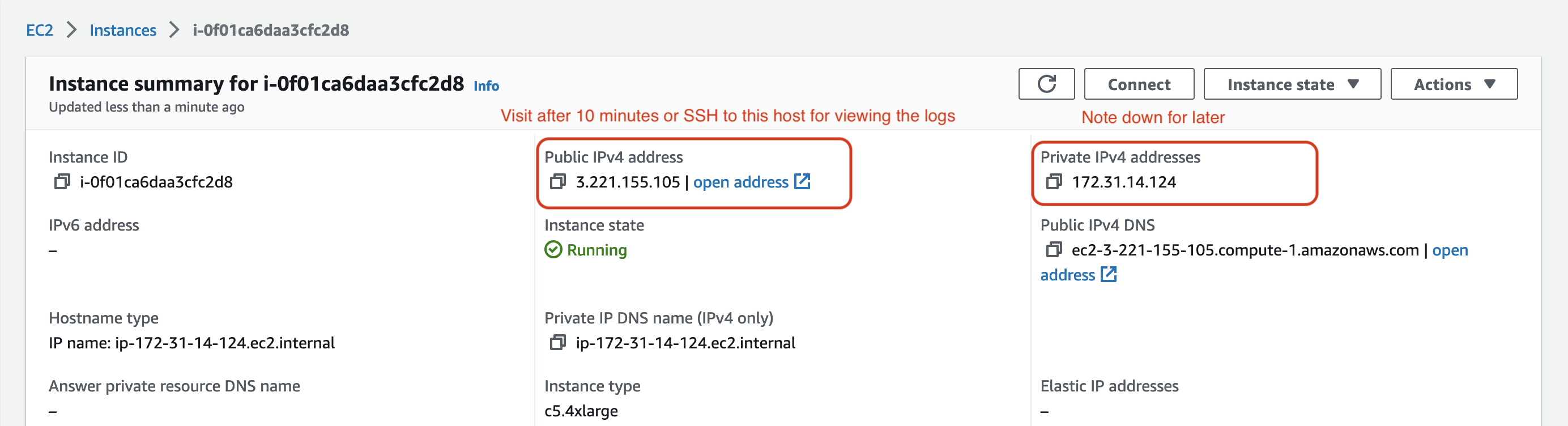This screenshot has height=426, width=1568.
Task: Click the refresh icon button
Action: click(x=1046, y=84)
